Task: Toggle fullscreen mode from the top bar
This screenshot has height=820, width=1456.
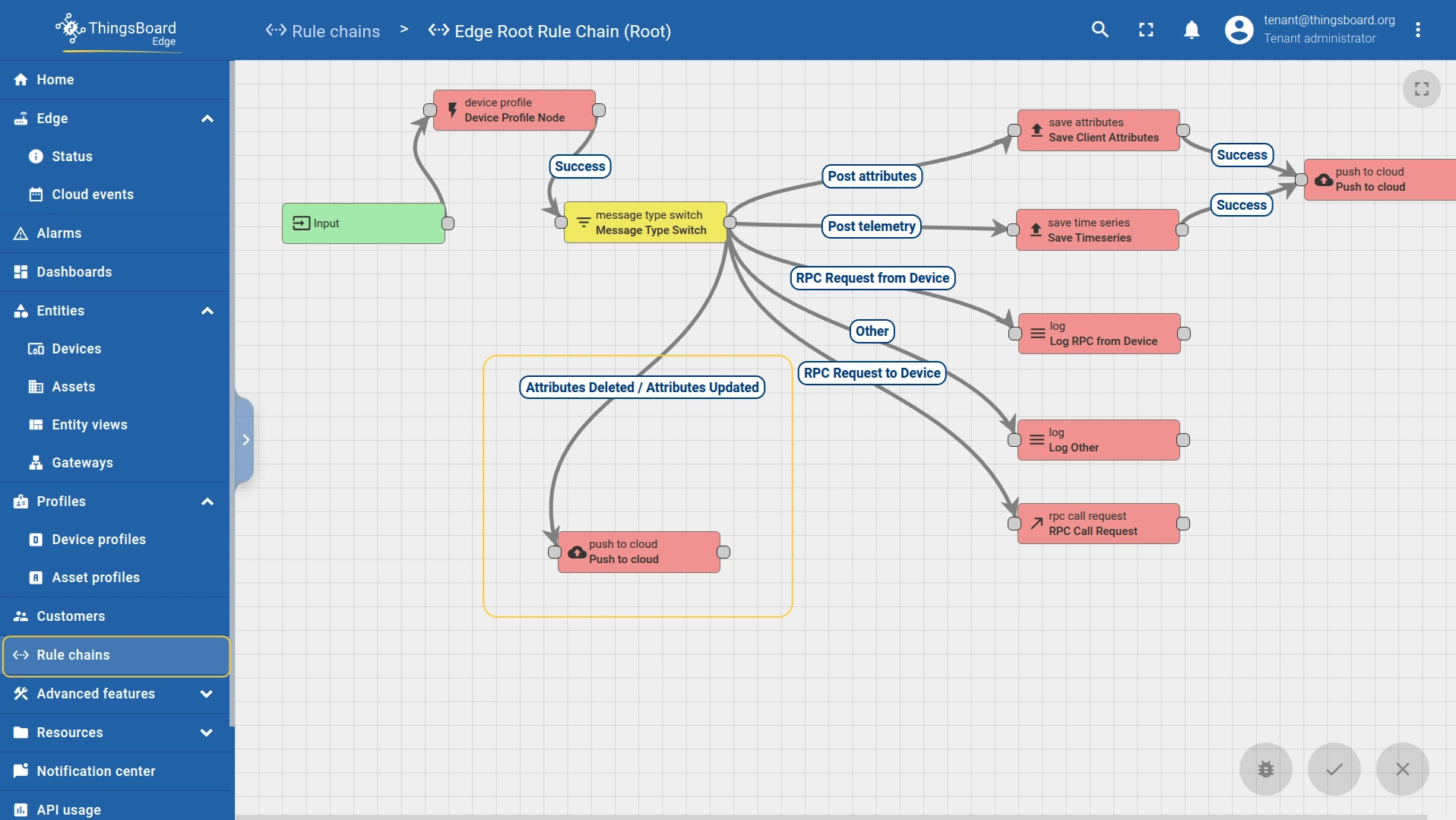Action: pos(1146,30)
